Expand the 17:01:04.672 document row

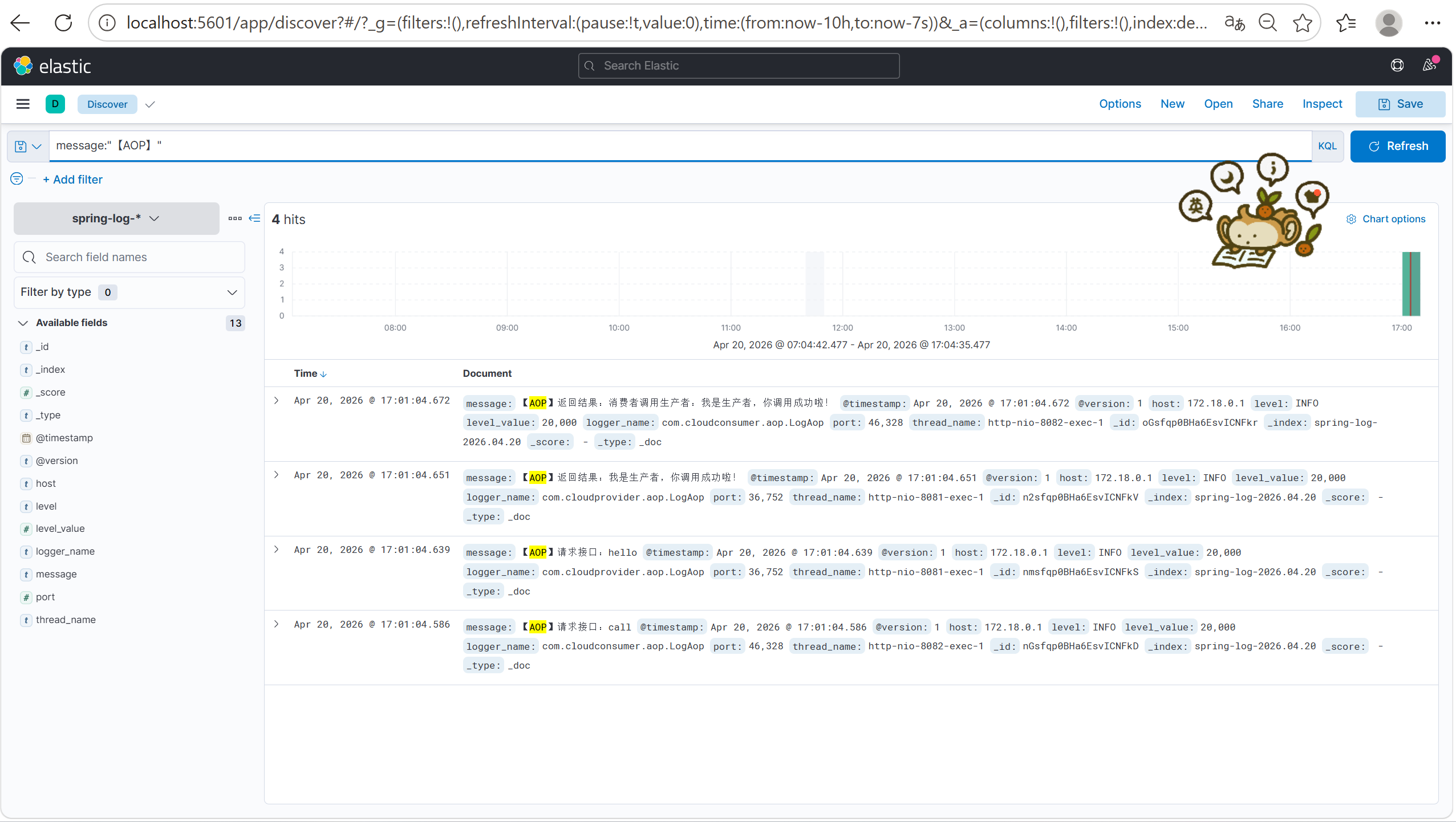click(x=277, y=401)
